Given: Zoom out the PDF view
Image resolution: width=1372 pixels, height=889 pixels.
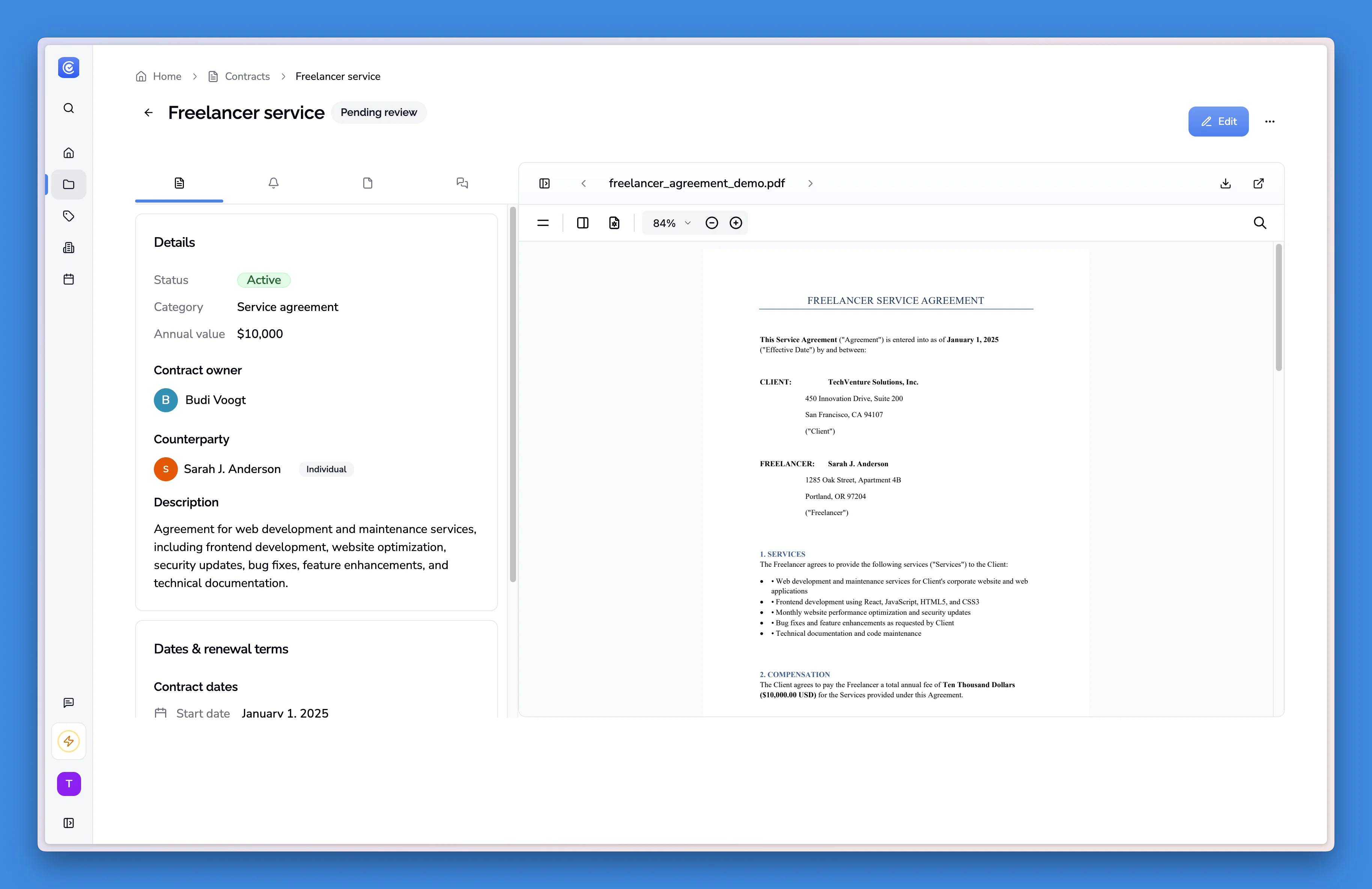Looking at the screenshot, I should (712, 222).
